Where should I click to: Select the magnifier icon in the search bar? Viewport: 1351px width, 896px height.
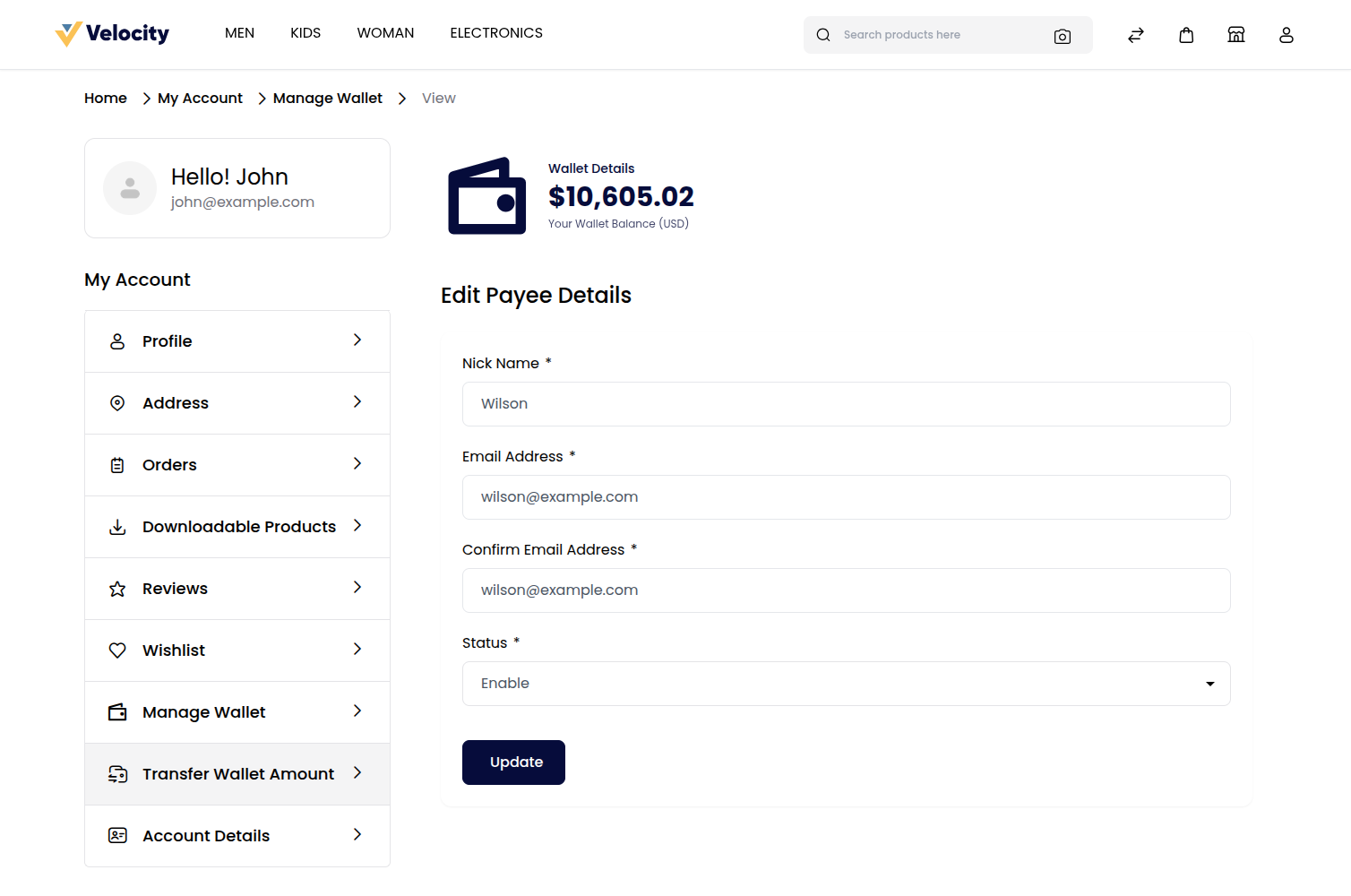point(822,35)
